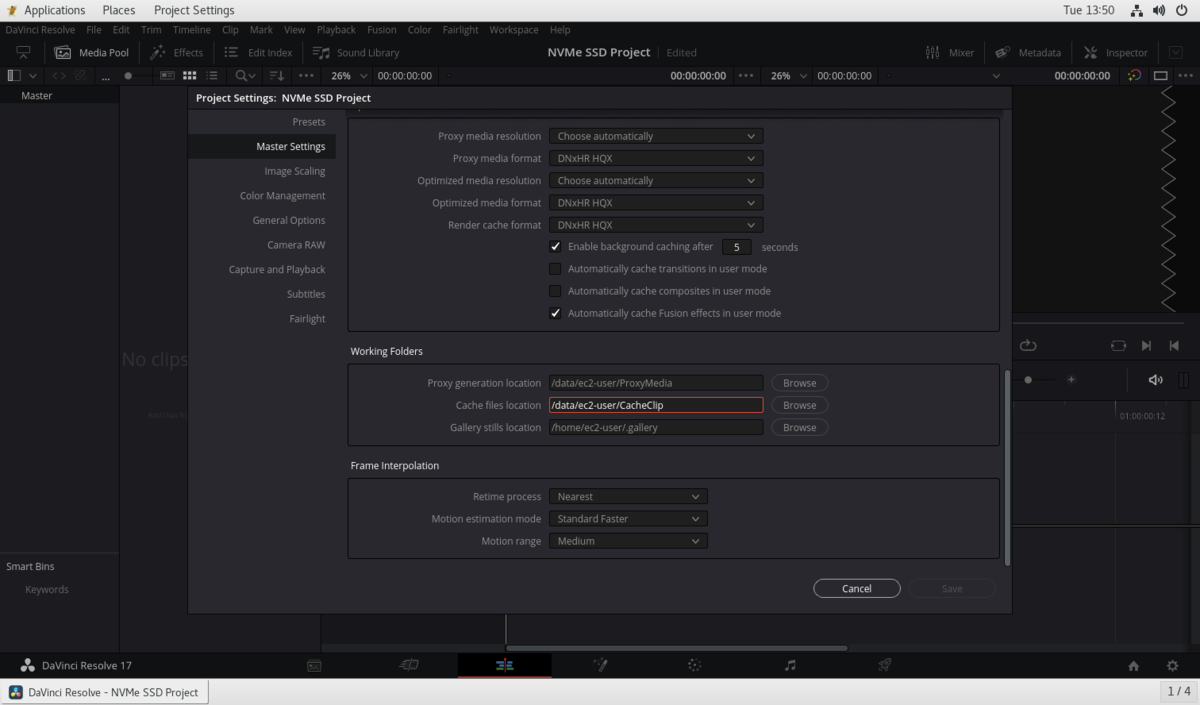Enable automatically cache transitions in user mode
This screenshot has height=705, width=1200.
(x=555, y=268)
